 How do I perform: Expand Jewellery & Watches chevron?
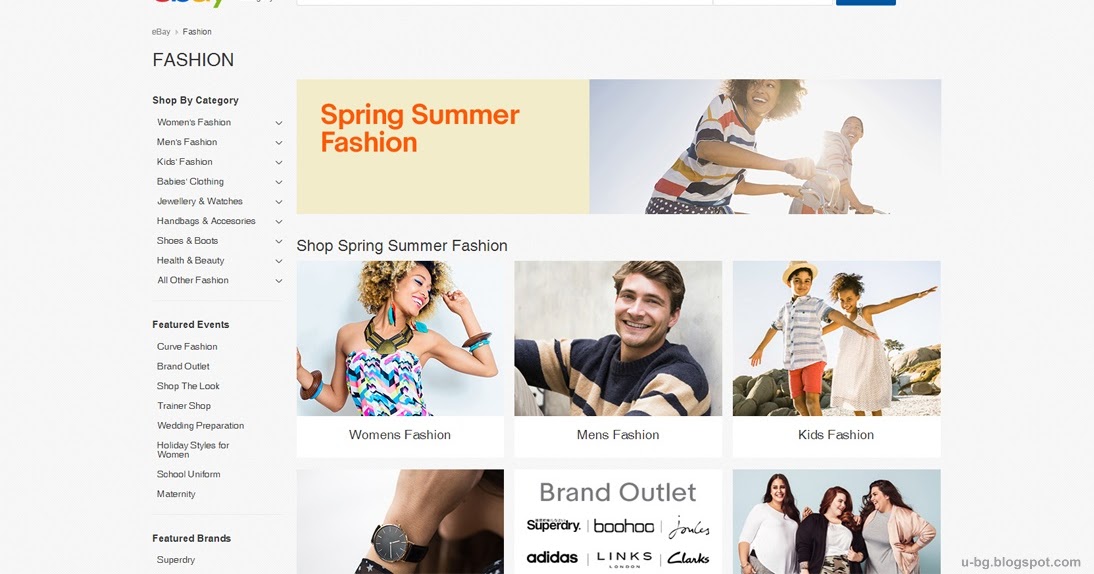278,202
